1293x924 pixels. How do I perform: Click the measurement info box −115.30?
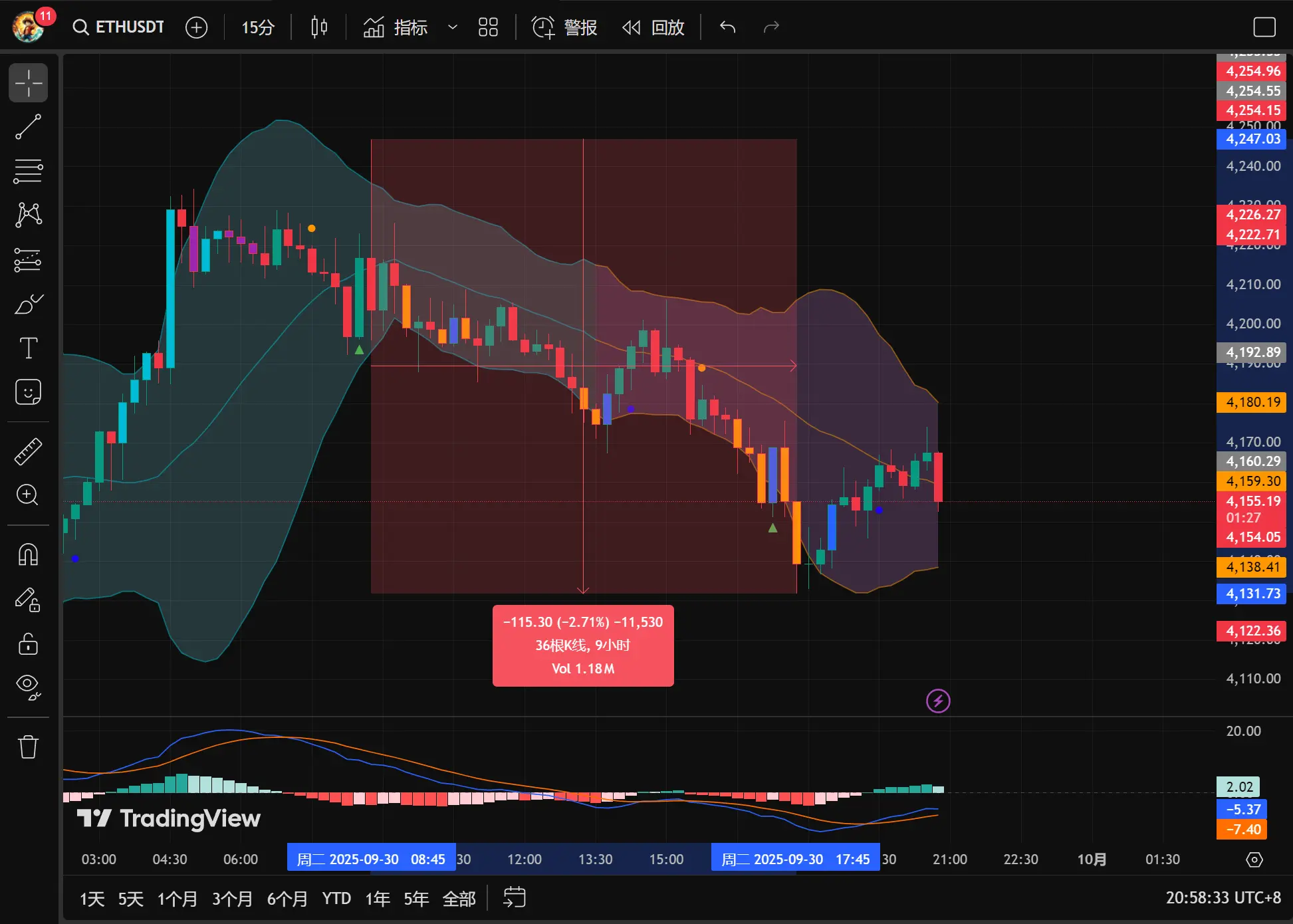point(583,645)
